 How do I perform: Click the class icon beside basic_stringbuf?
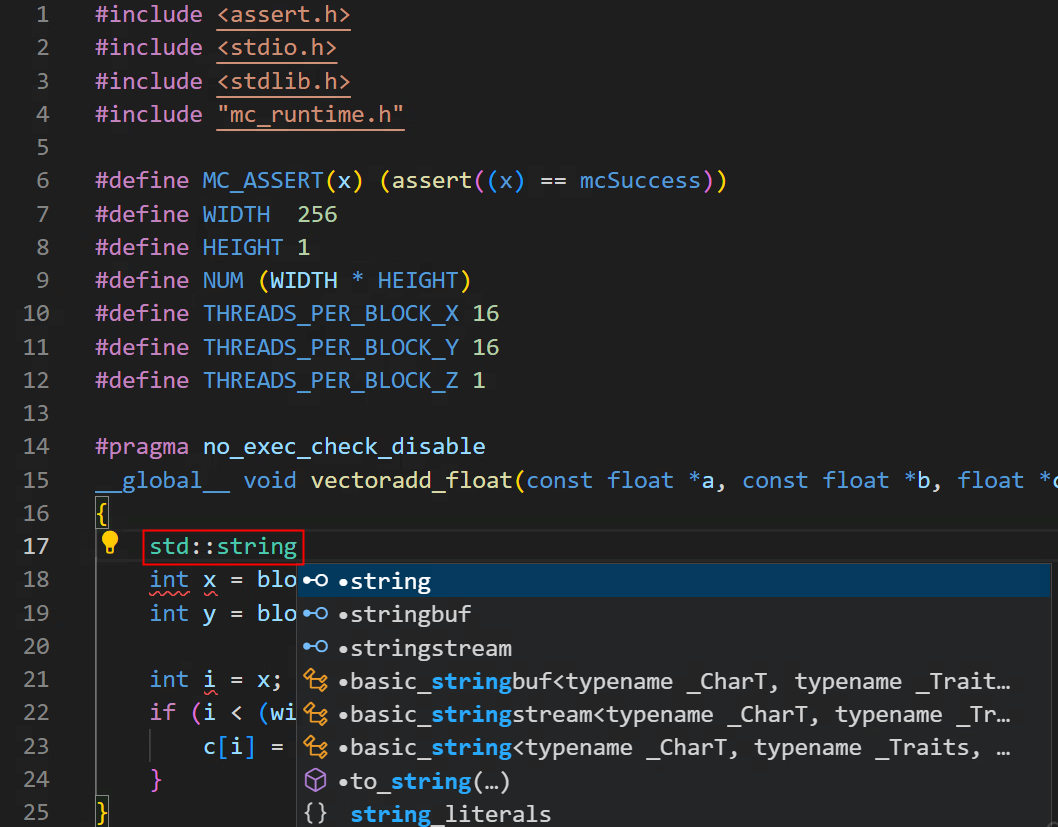point(316,681)
